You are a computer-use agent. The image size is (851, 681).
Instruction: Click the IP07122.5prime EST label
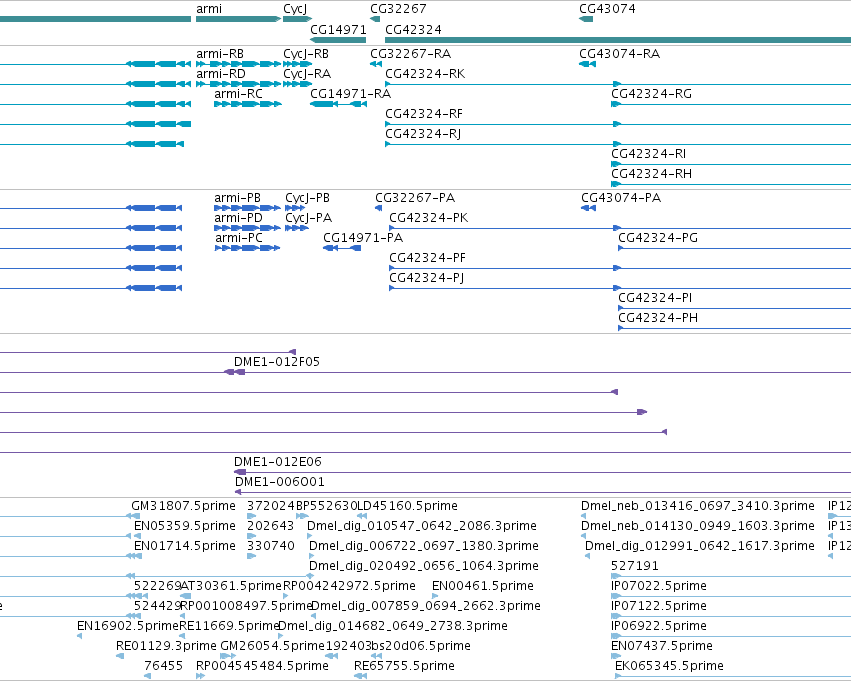[659, 607]
